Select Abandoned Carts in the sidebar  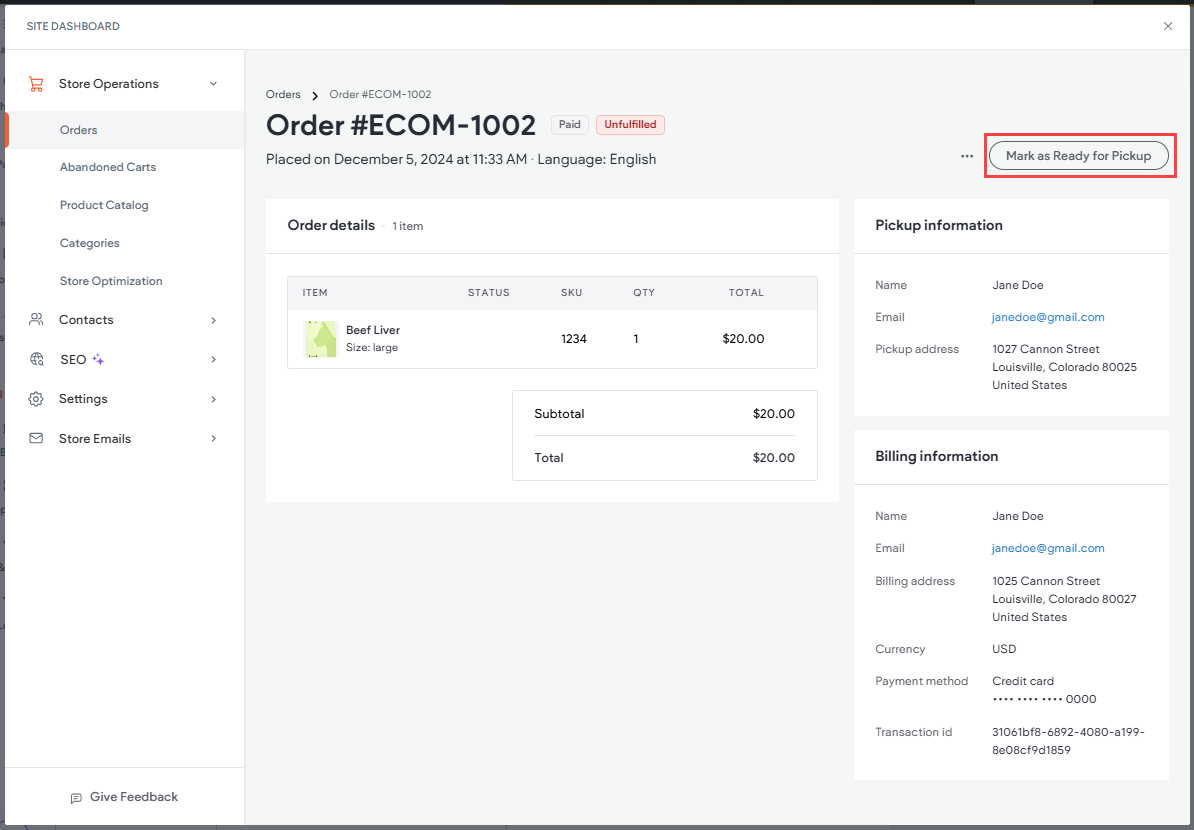click(x=107, y=166)
